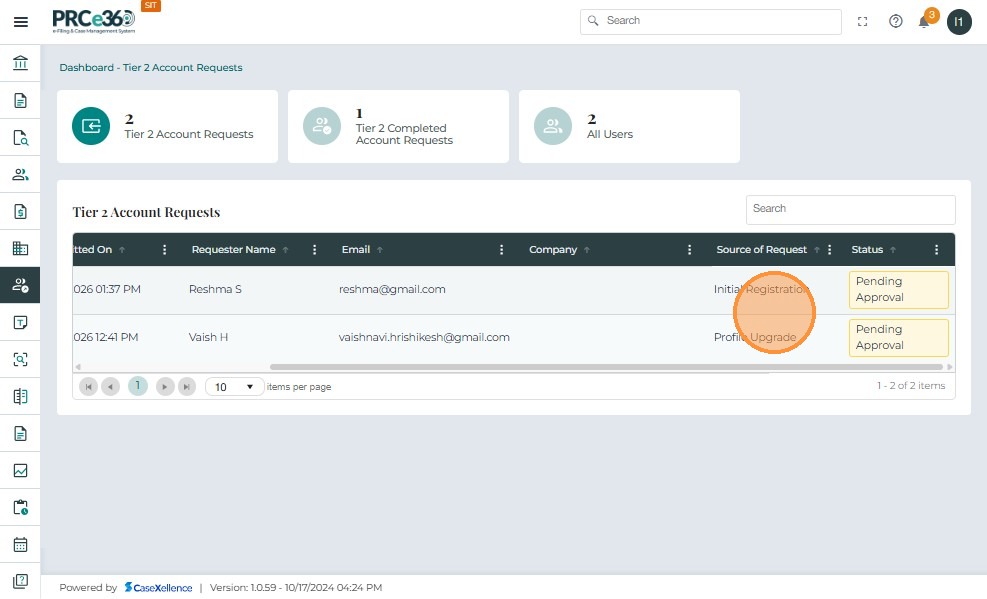Go to previous page in pager
Screen dimensions: 987x599
coord(110,386)
